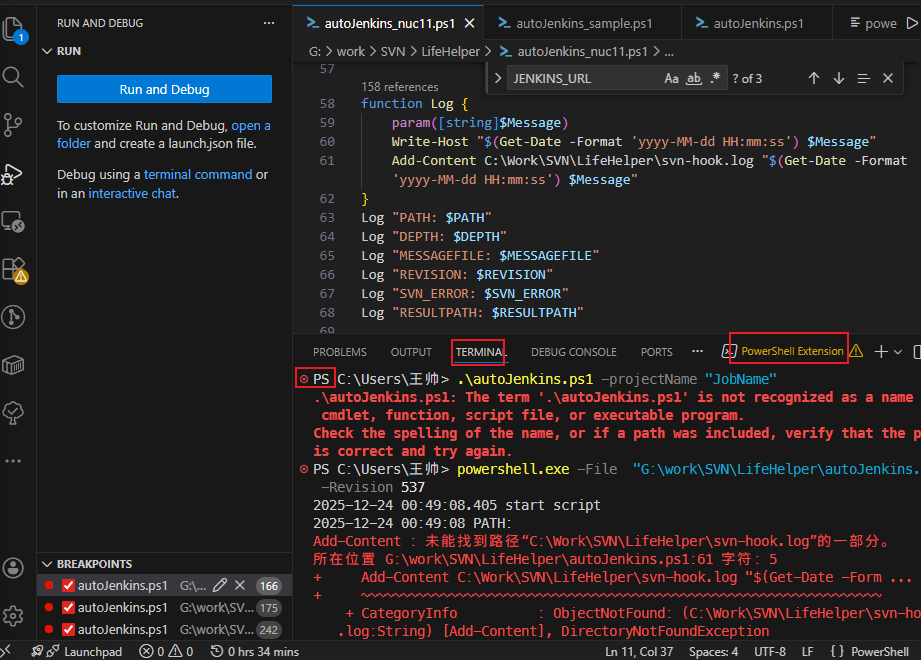Switch to the DEBUG CONSOLE tab

[573, 351]
